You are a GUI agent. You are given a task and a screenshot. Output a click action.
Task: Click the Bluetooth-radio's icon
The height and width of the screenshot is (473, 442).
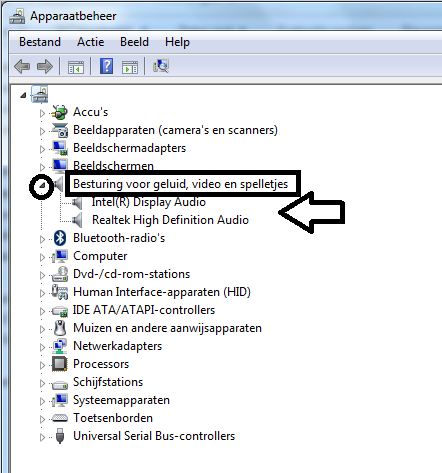[60, 238]
